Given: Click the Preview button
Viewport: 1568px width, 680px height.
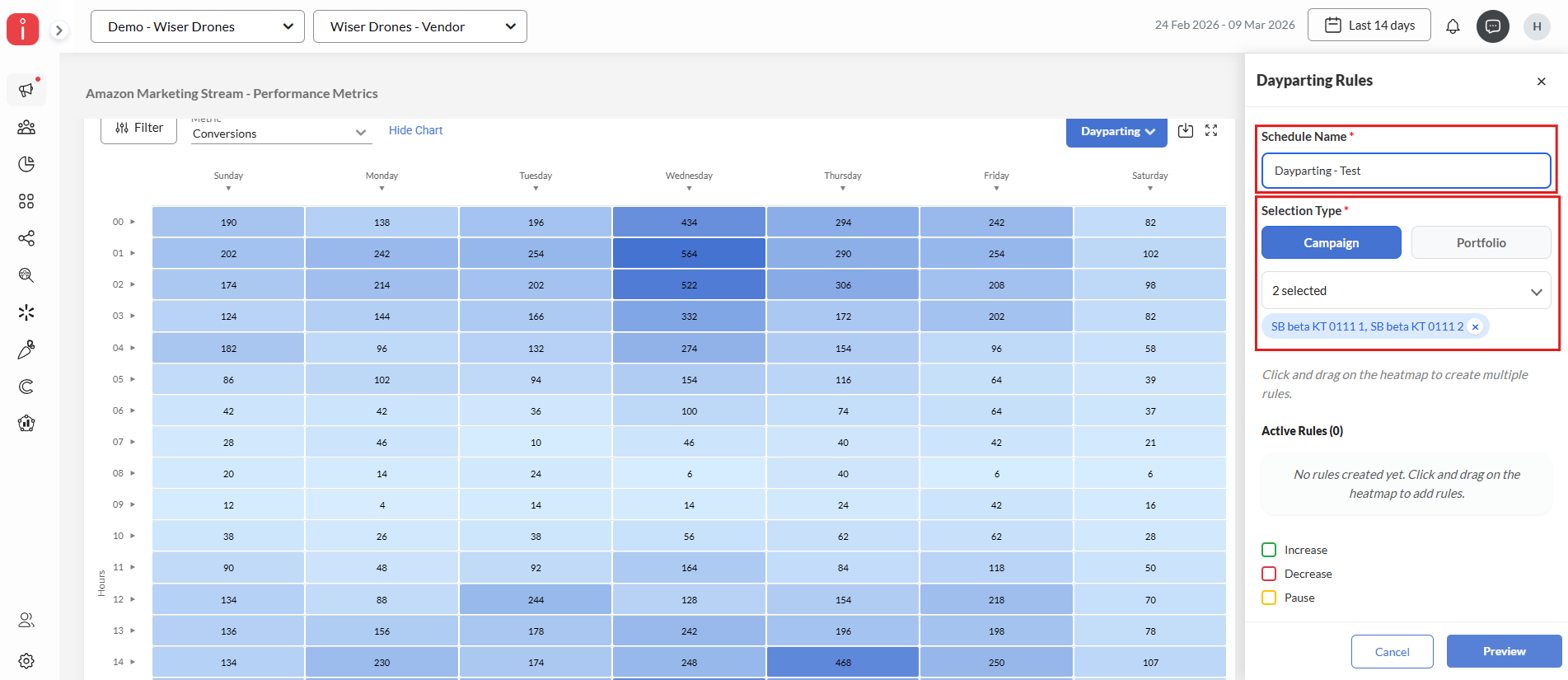Looking at the screenshot, I should tap(1504, 651).
